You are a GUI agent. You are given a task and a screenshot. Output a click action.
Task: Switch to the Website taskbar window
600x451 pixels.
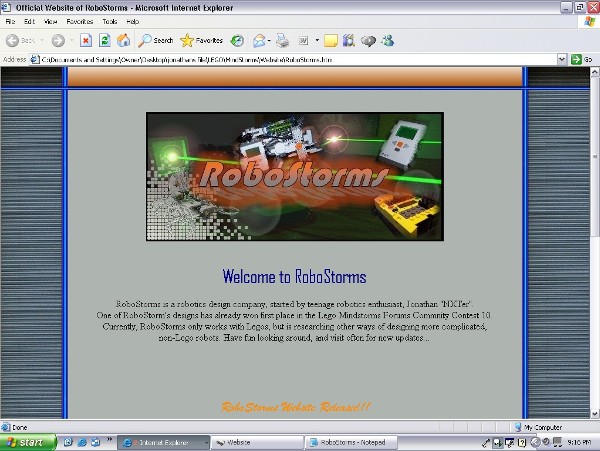click(x=257, y=443)
